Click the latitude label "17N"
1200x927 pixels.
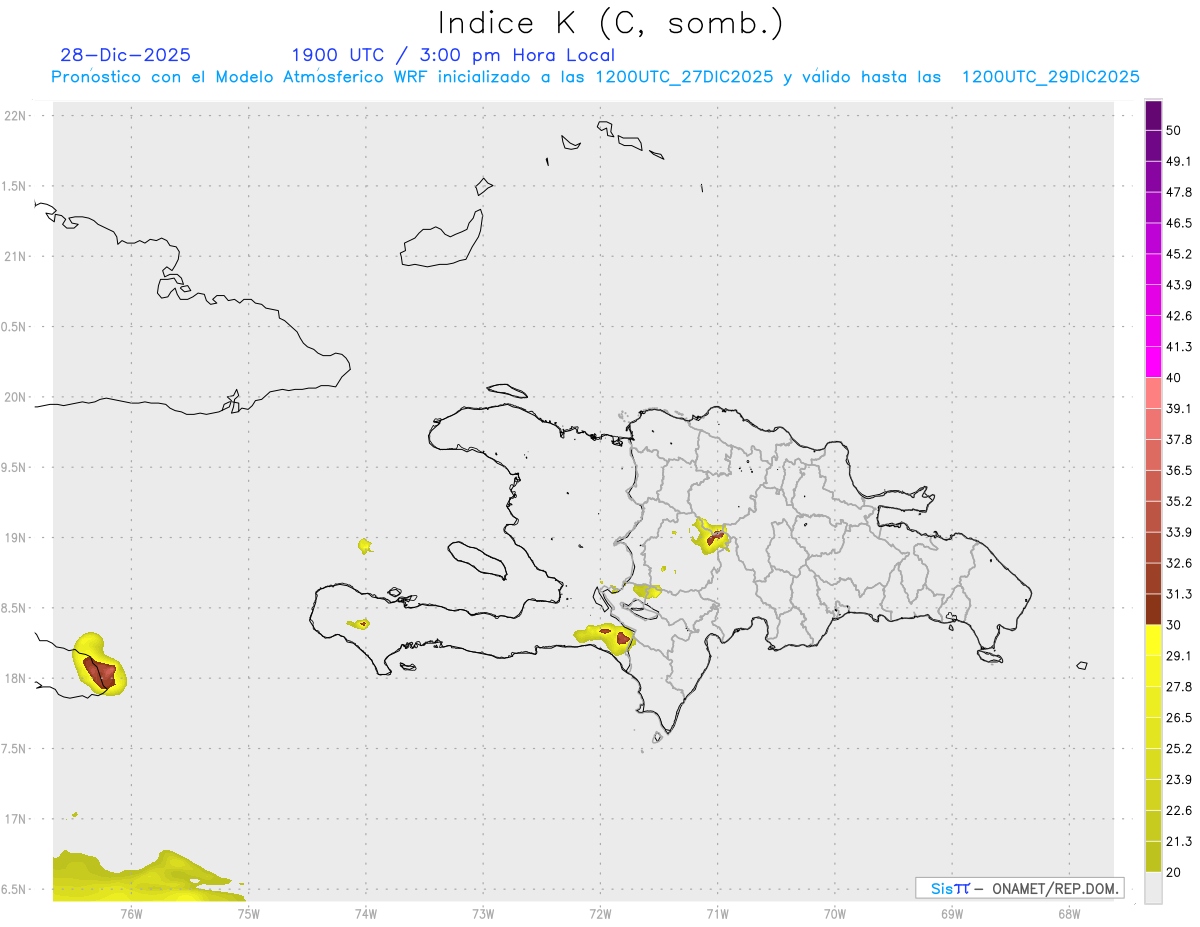17,819
